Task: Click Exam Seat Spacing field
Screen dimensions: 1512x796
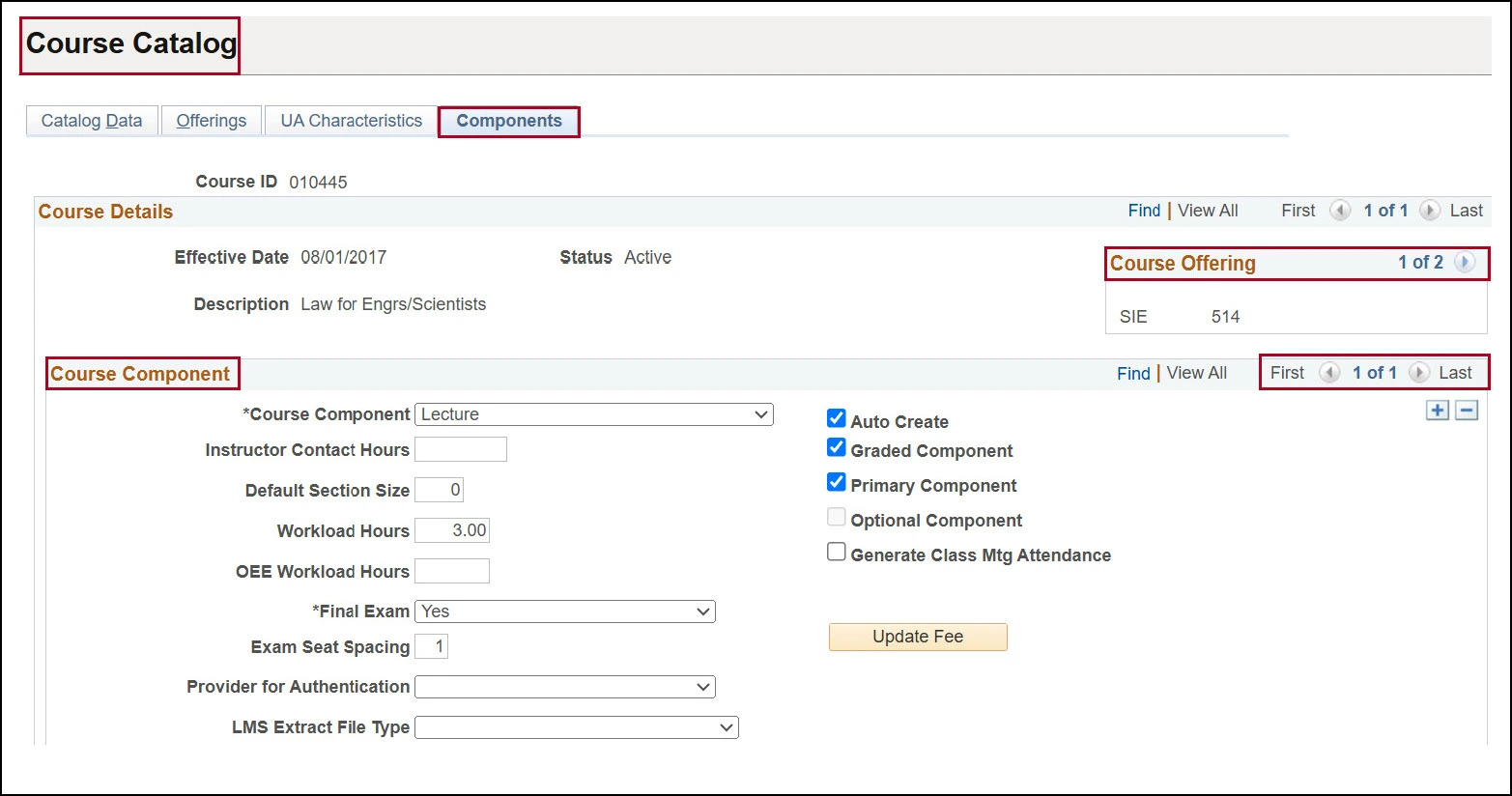Action: 431,646
